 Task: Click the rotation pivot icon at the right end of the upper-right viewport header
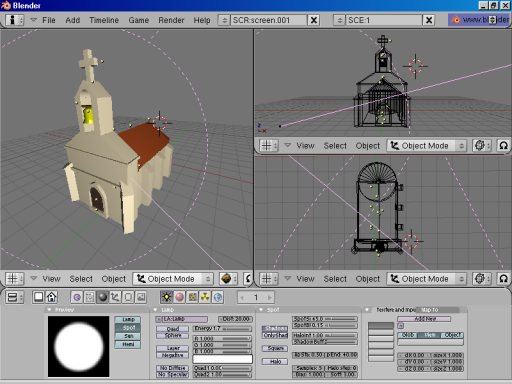tap(503, 146)
